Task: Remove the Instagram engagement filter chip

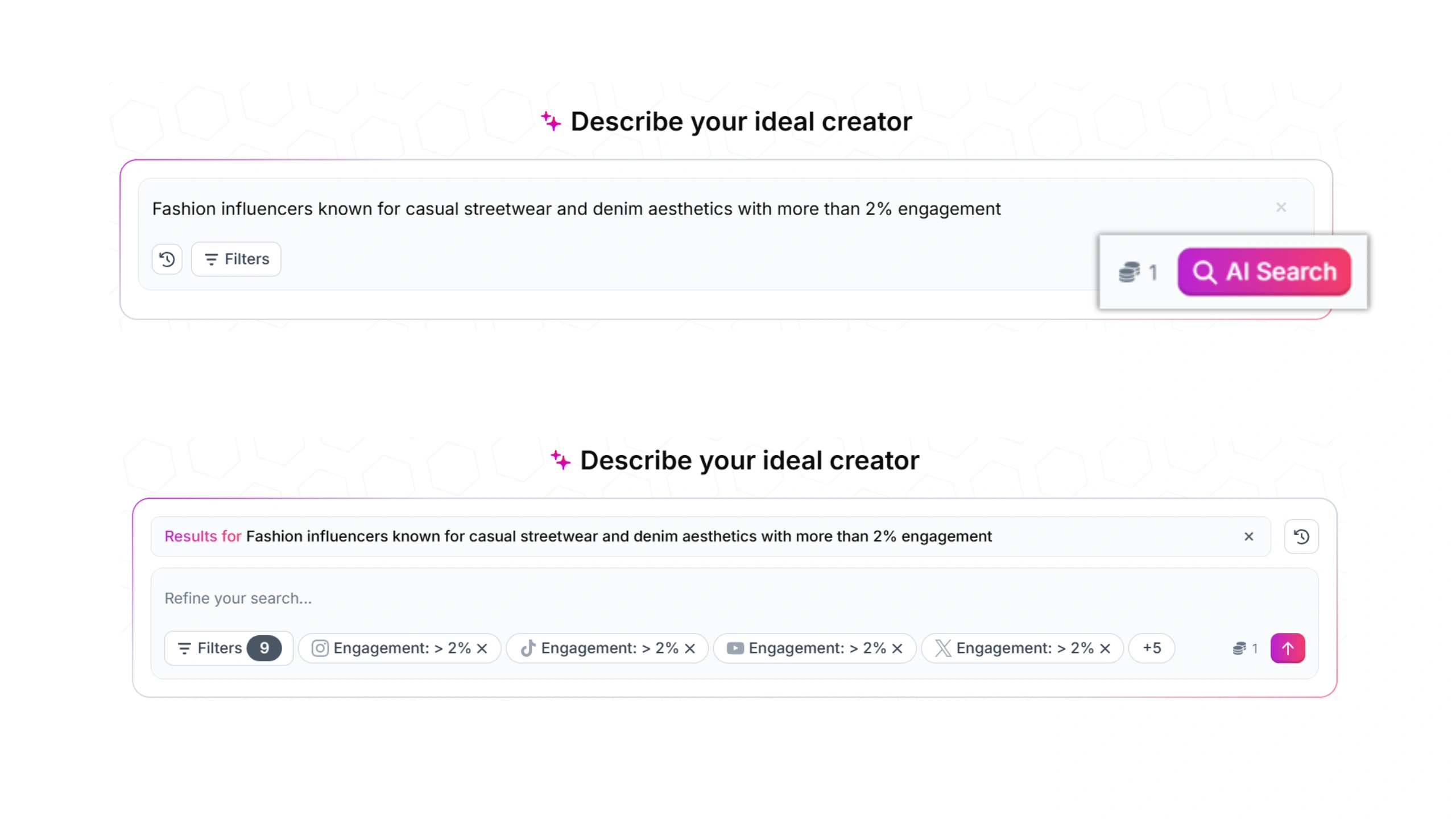Action: tap(482, 648)
